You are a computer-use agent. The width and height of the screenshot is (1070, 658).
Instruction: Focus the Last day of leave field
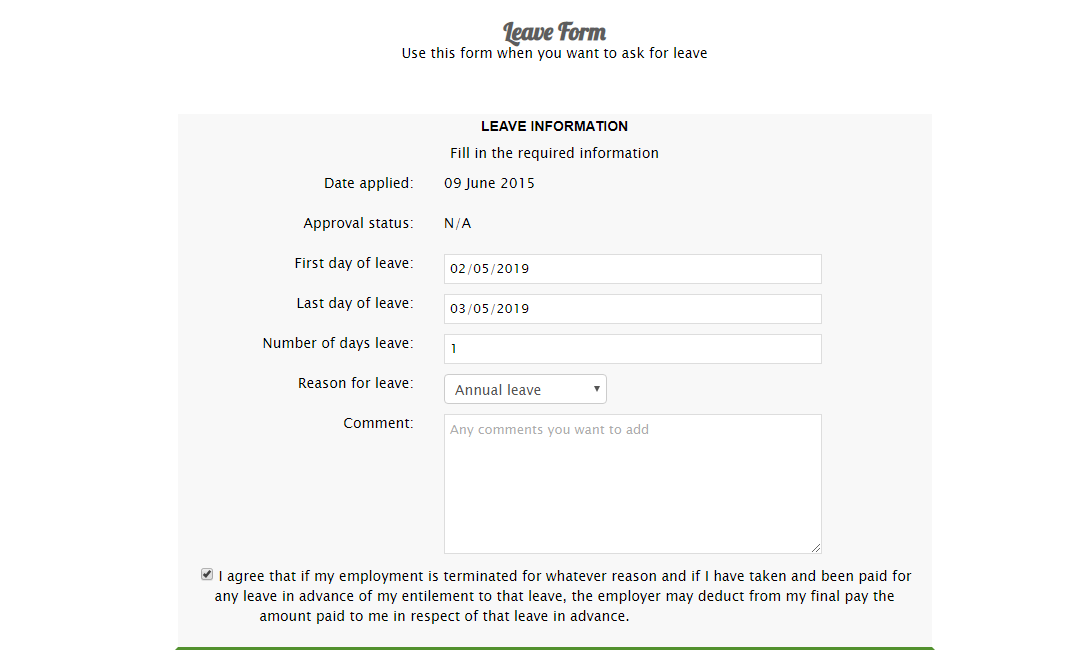click(x=633, y=309)
